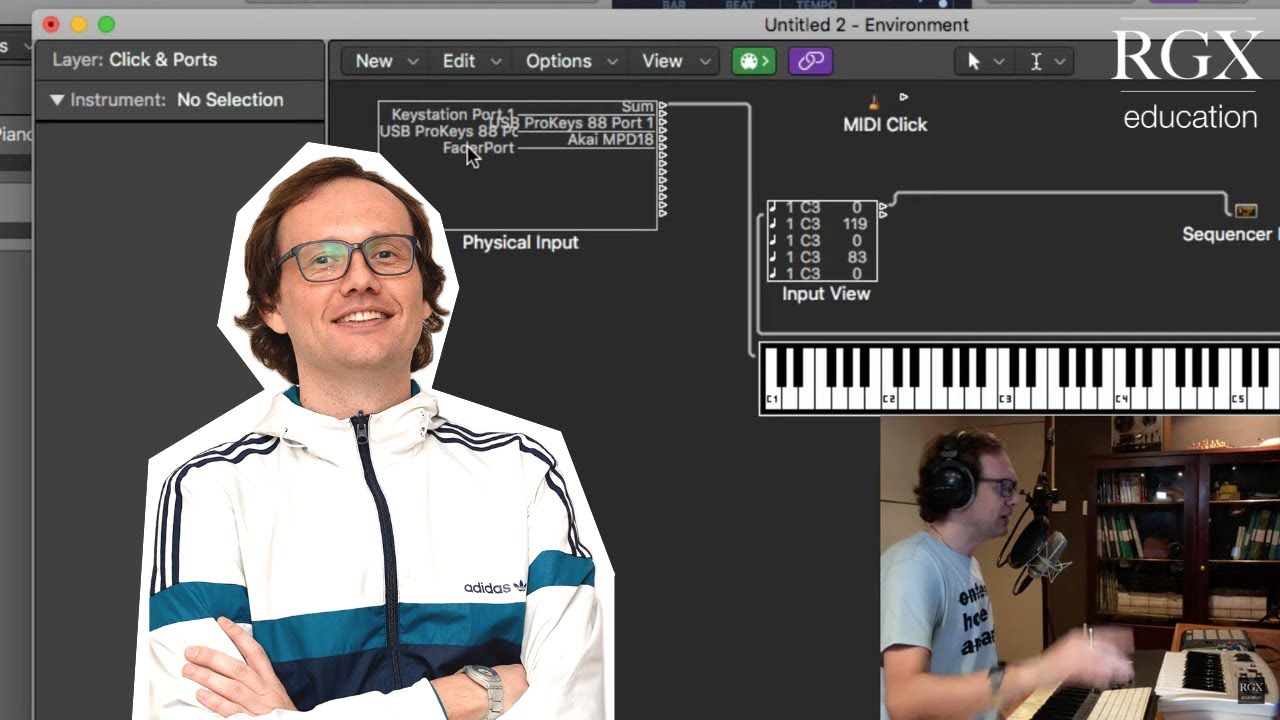Click the Akai MPD18 port output triangle

point(663,140)
